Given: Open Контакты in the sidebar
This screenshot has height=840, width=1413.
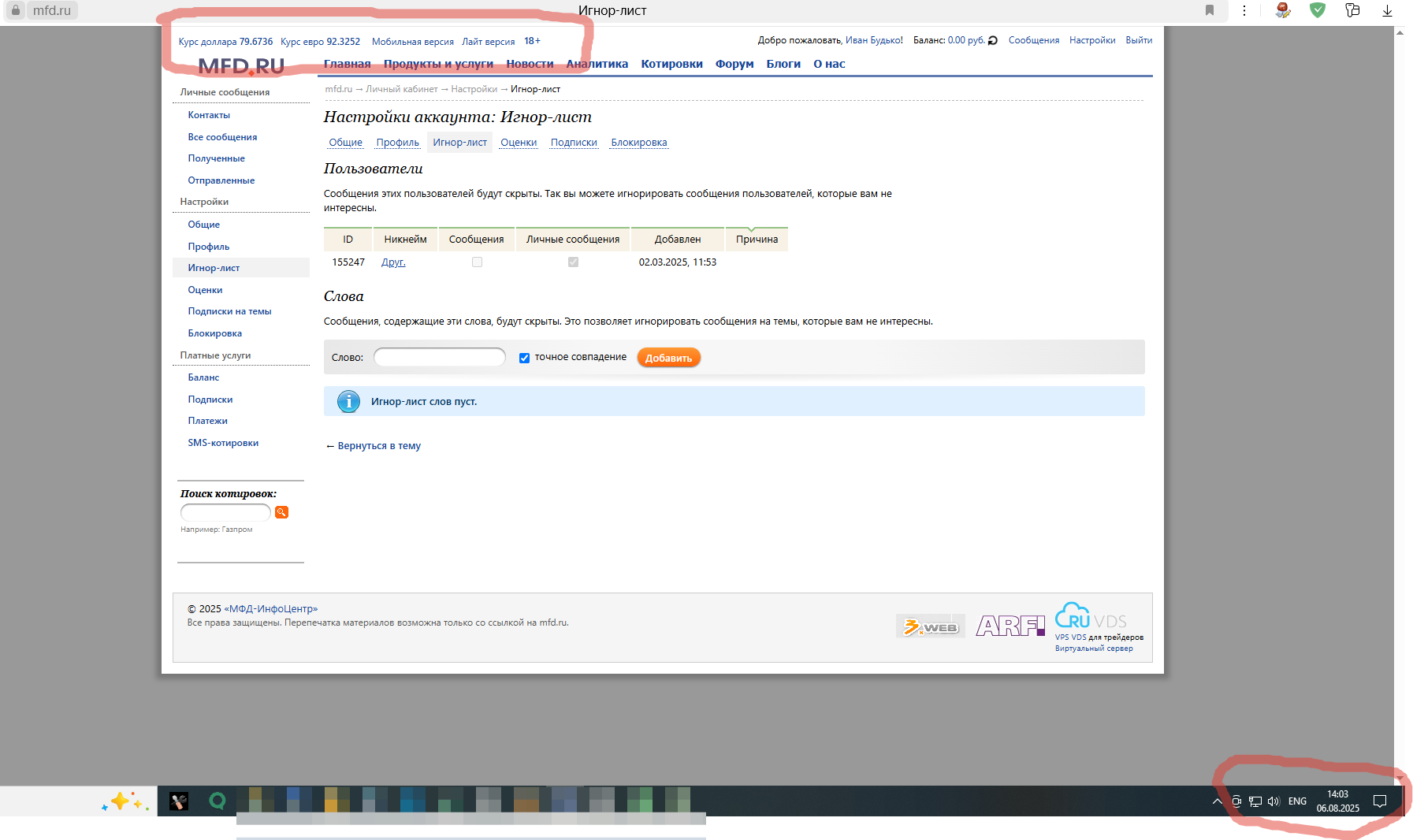Looking at the screenshot, I should pos(209,115).
